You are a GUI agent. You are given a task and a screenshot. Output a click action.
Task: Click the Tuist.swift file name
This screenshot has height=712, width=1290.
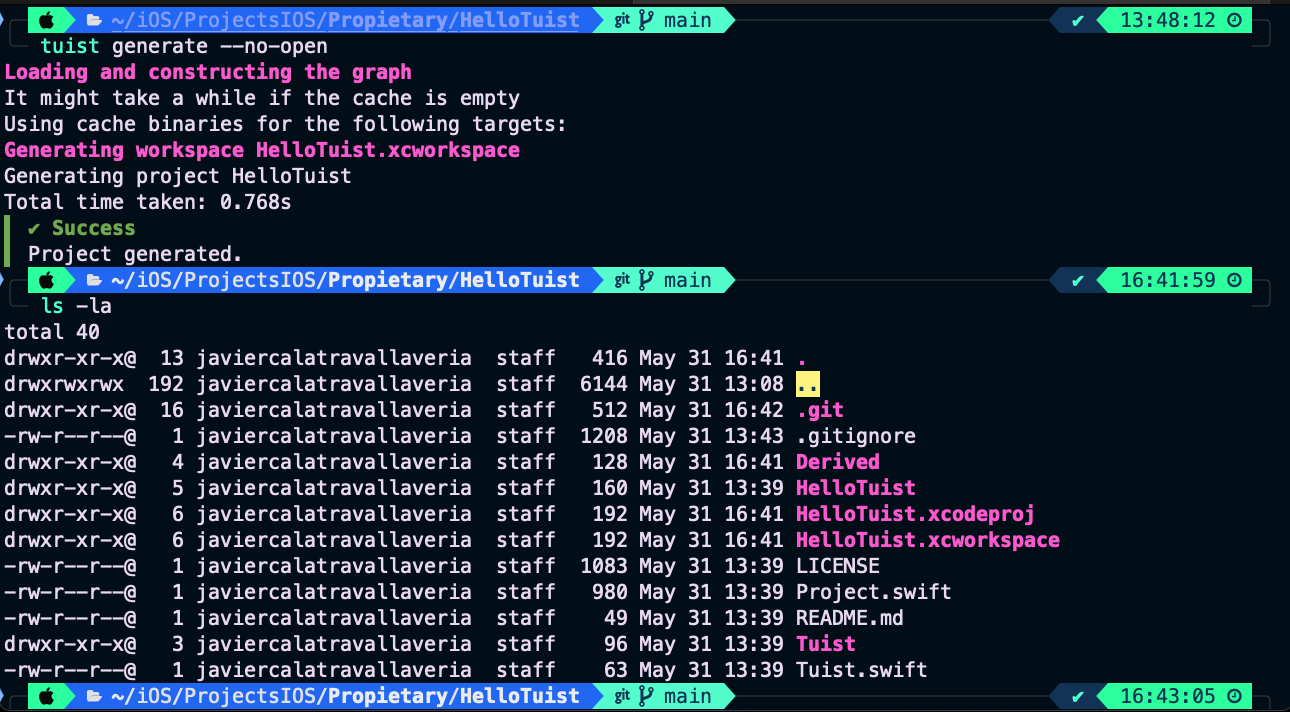pos(861,670)
